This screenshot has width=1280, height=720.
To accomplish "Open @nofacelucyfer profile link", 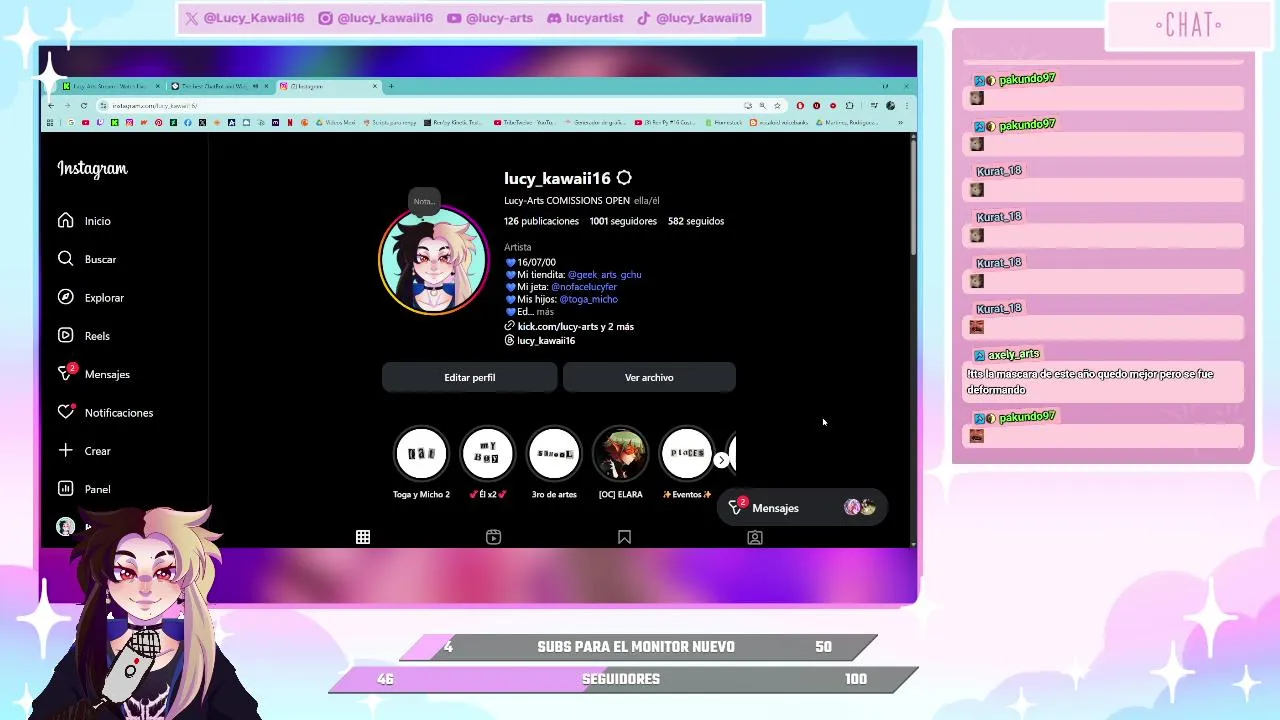I will click(584, 287).
